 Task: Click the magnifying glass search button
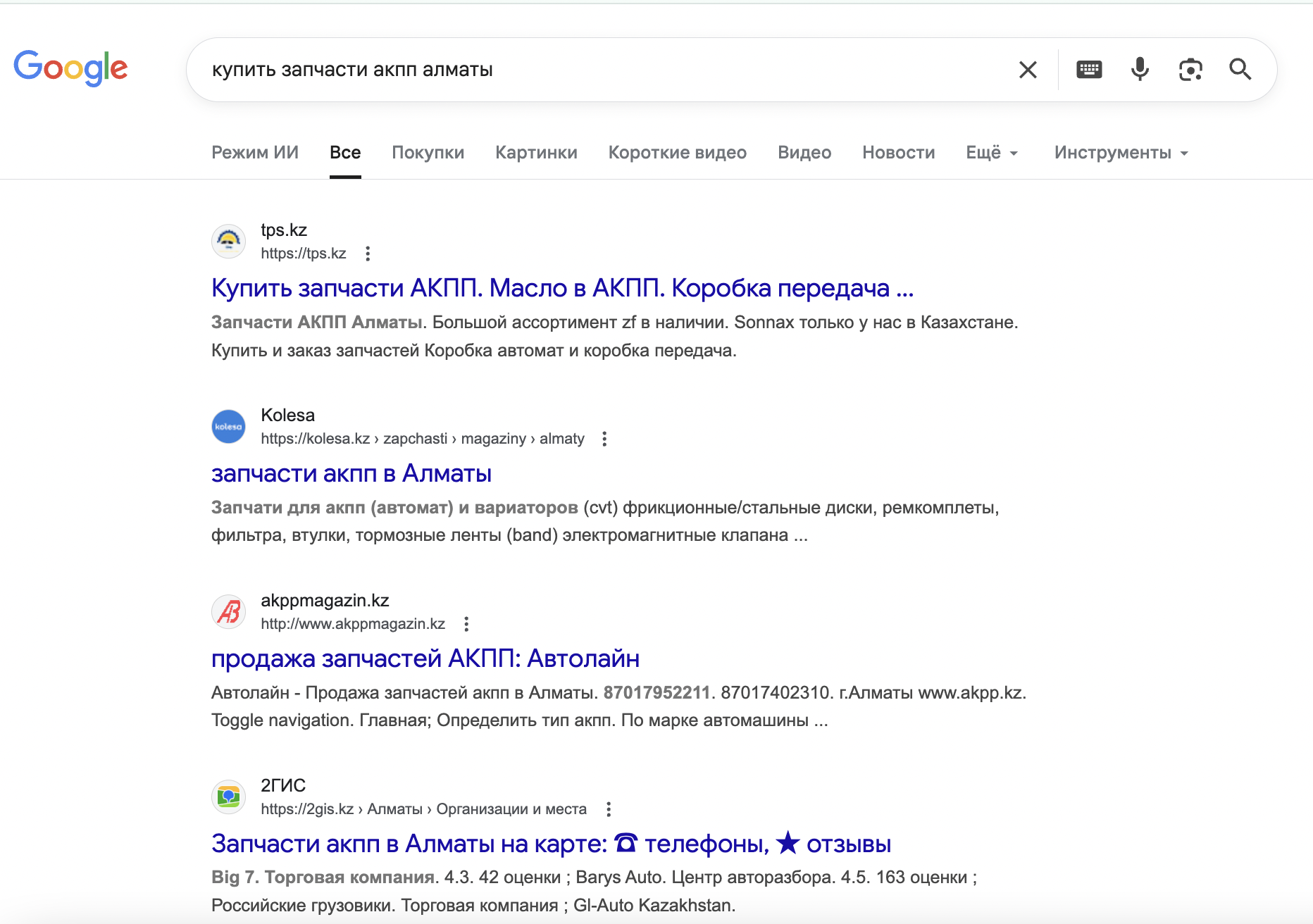(x=1240, y=69)
